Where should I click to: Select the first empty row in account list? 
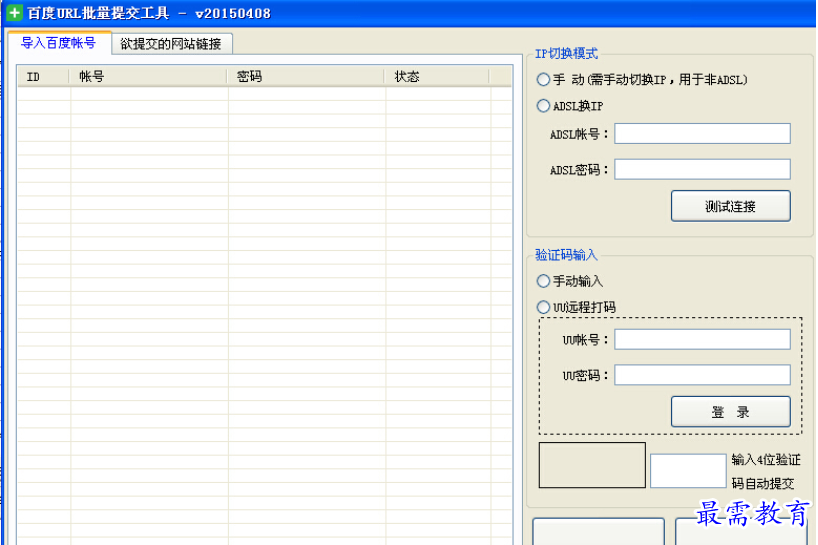[264, 93]
